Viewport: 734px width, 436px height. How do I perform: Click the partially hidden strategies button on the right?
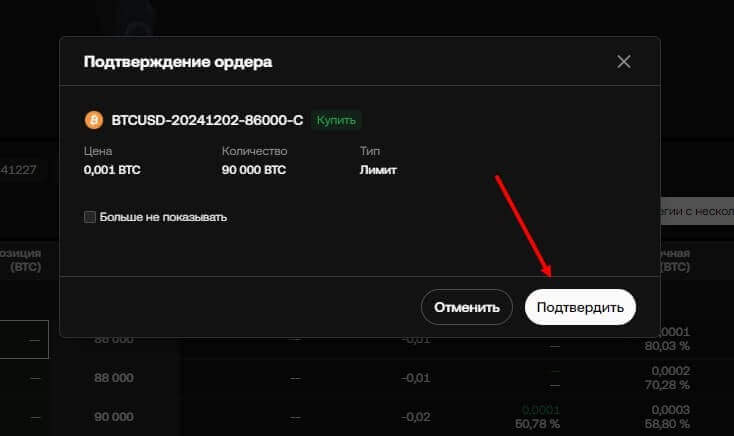tap(696, 212)
